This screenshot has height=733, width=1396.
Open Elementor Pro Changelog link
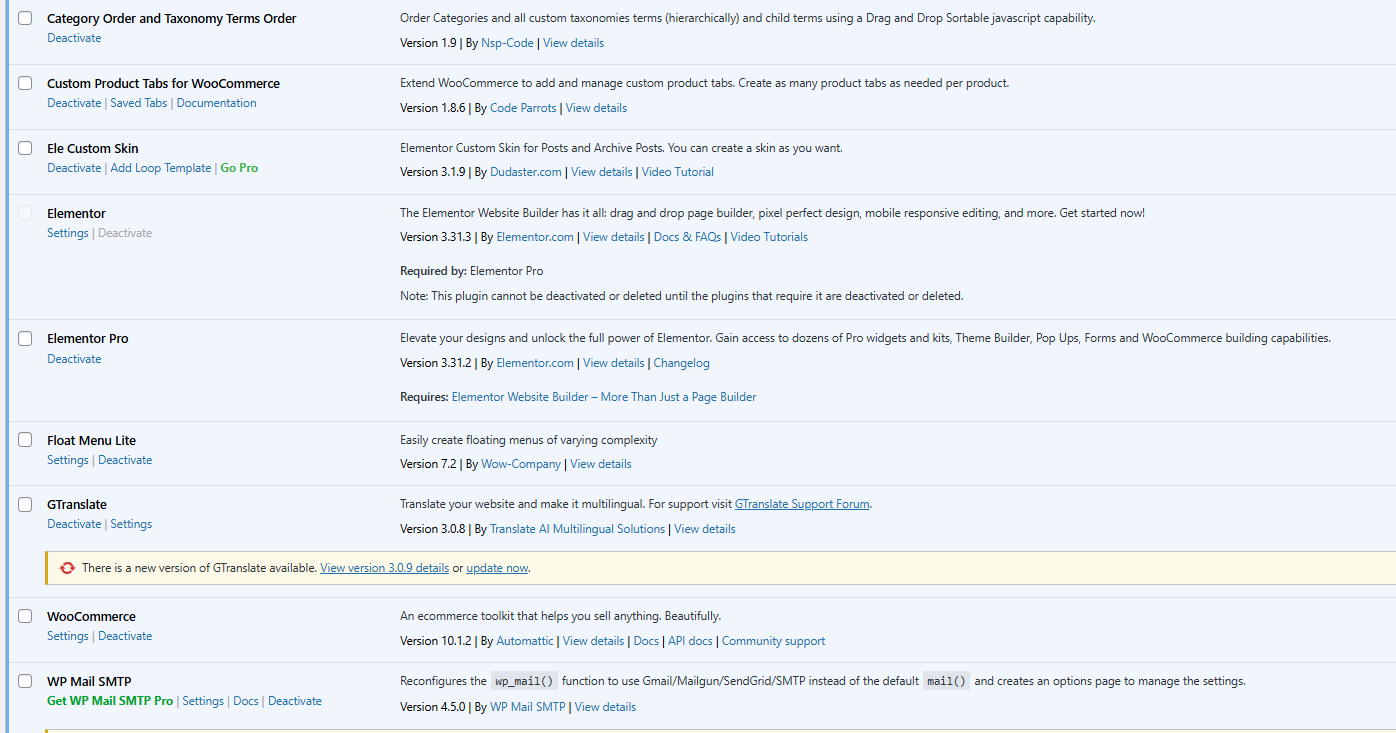[x=681, y=363]
